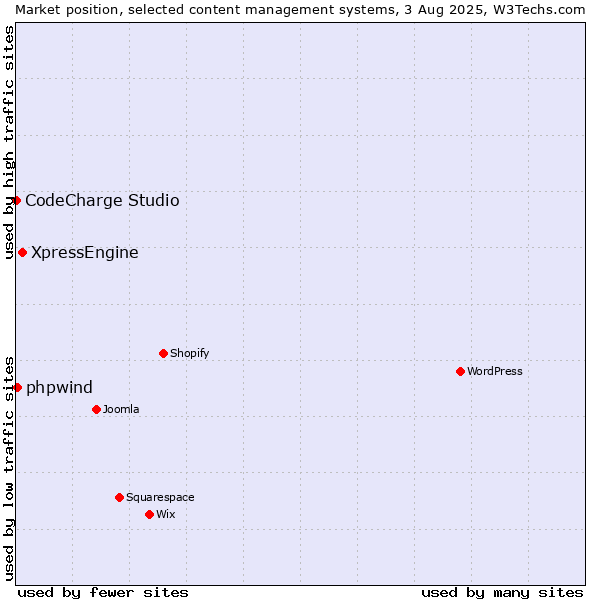Select the WordPress red marker

460,372
